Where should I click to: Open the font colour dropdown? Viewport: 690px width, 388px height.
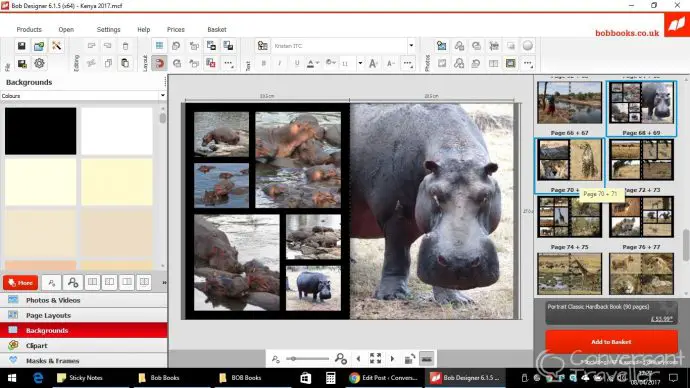[x=313, y=63]
